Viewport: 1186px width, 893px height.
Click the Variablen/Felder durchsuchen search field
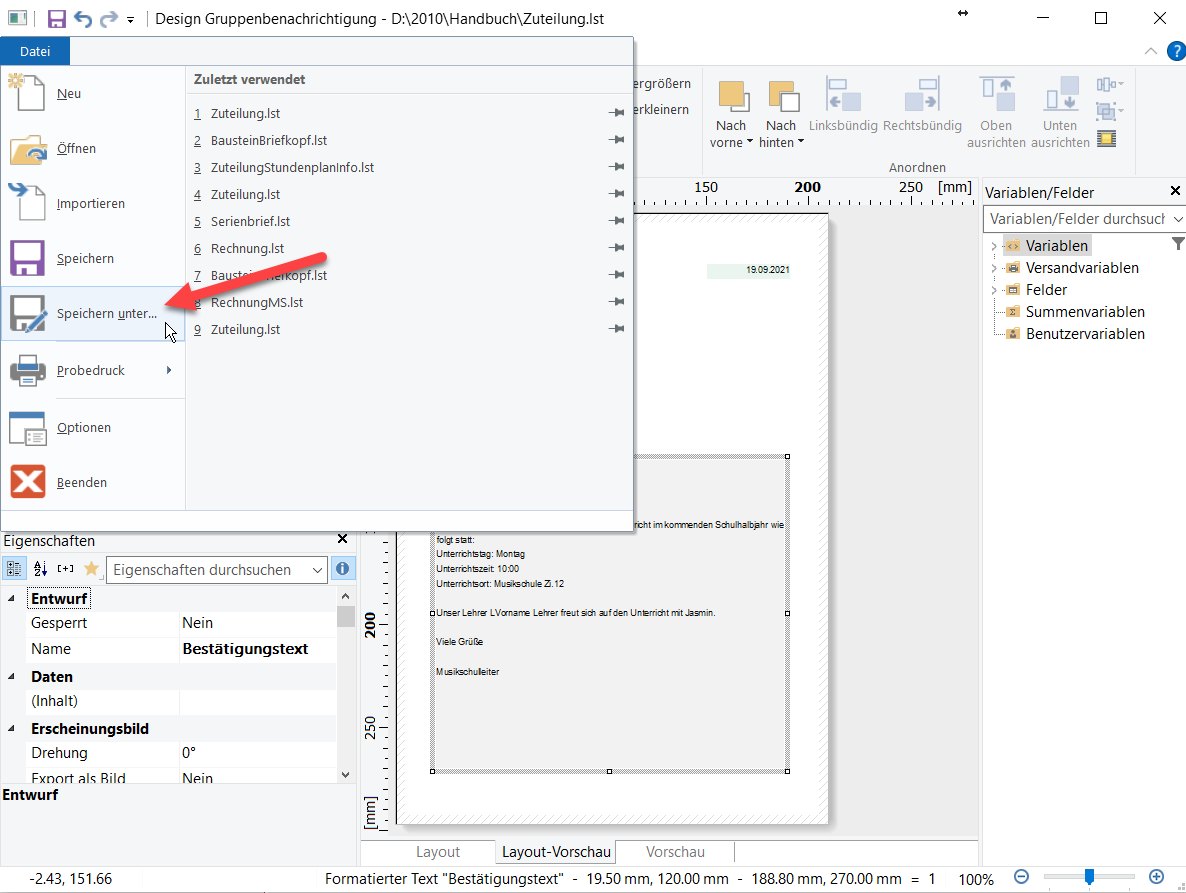(x=1076, y=218)
